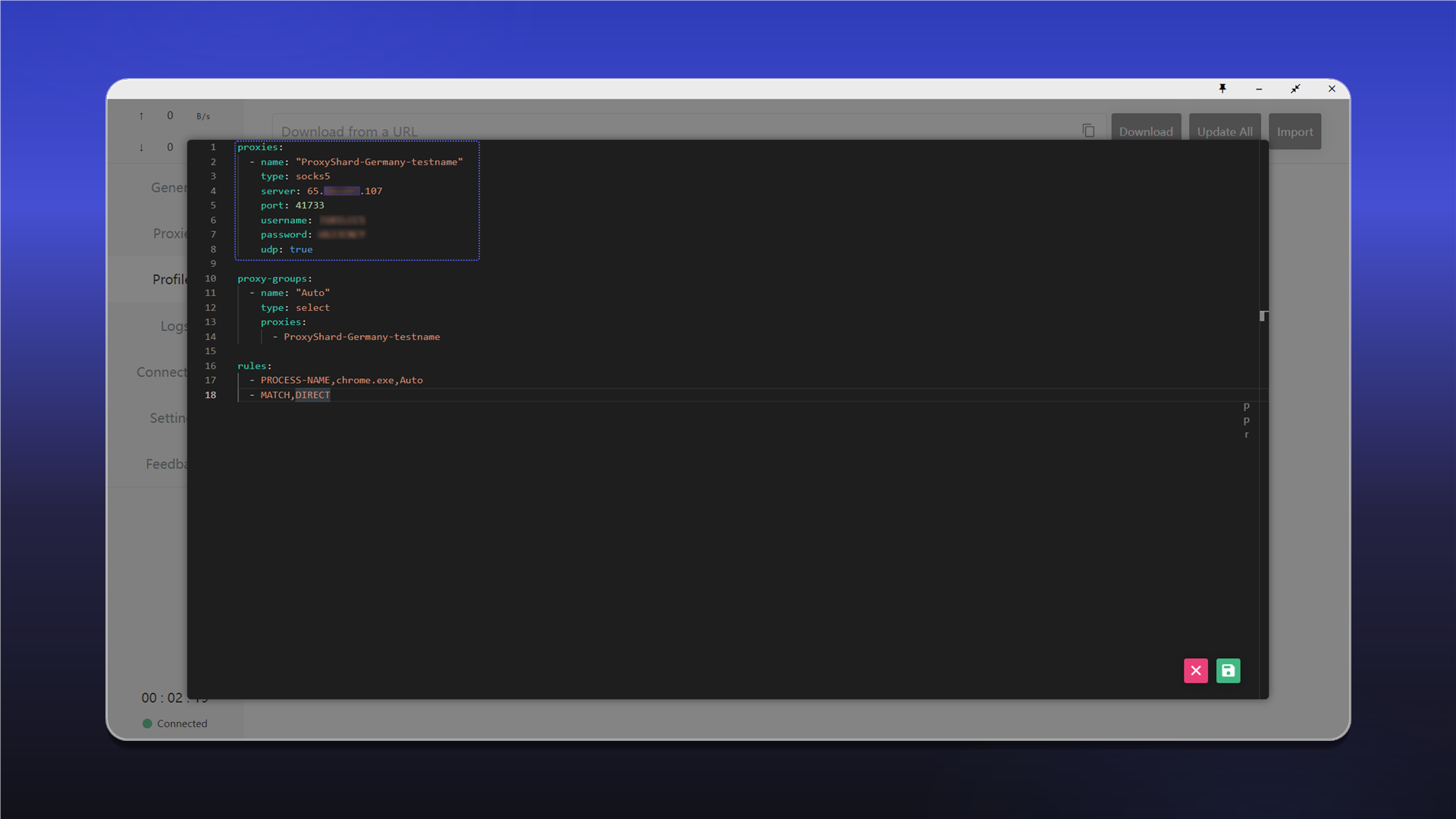Click the server address on line 4
The image size is (1456, 819).
[x=344, y=191]
